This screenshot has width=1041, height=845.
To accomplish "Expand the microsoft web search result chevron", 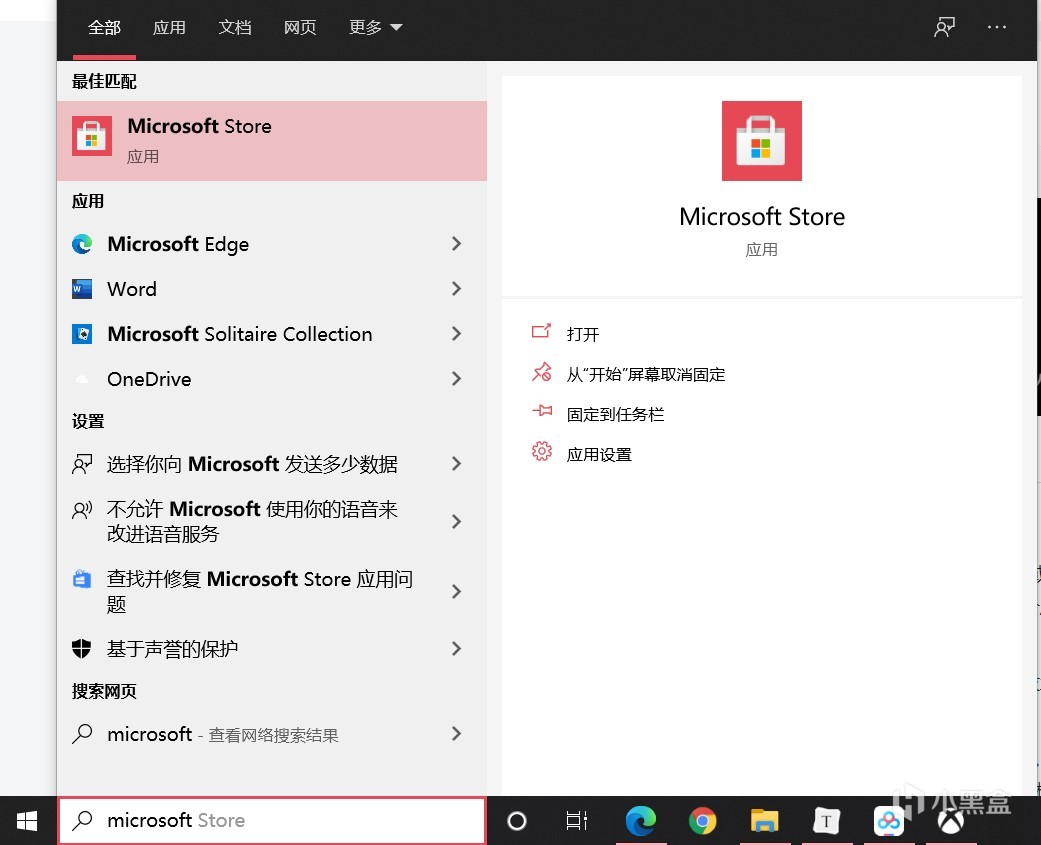I will (456, 734).
